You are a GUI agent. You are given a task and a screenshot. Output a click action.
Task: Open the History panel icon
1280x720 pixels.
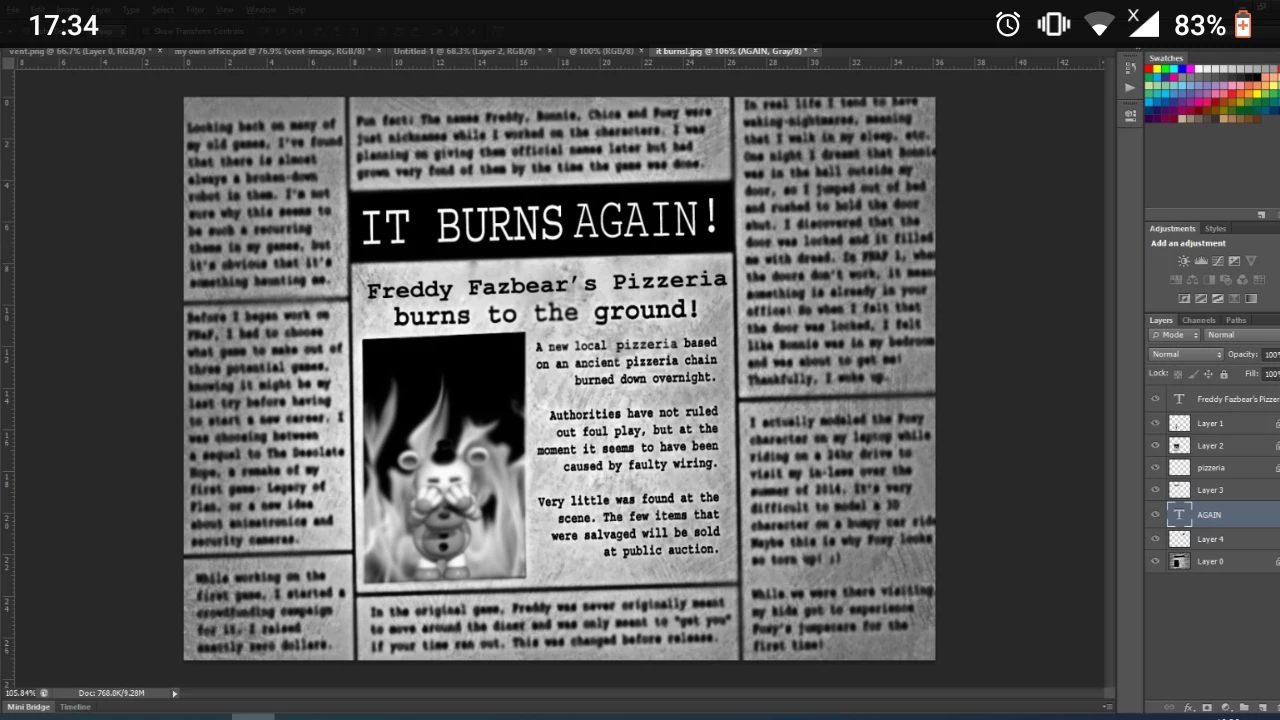[1130, 67]
